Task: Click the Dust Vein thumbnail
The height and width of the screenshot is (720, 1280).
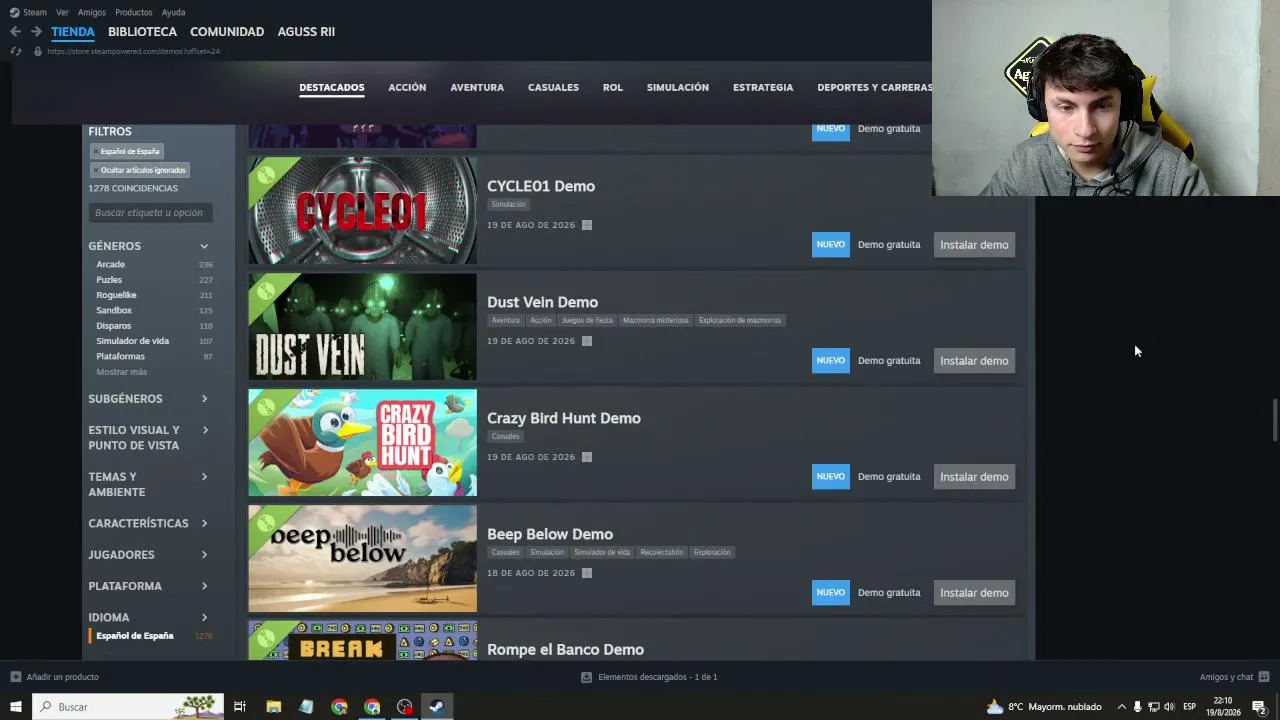Action: pyautogui.click(x=362, y=326)
